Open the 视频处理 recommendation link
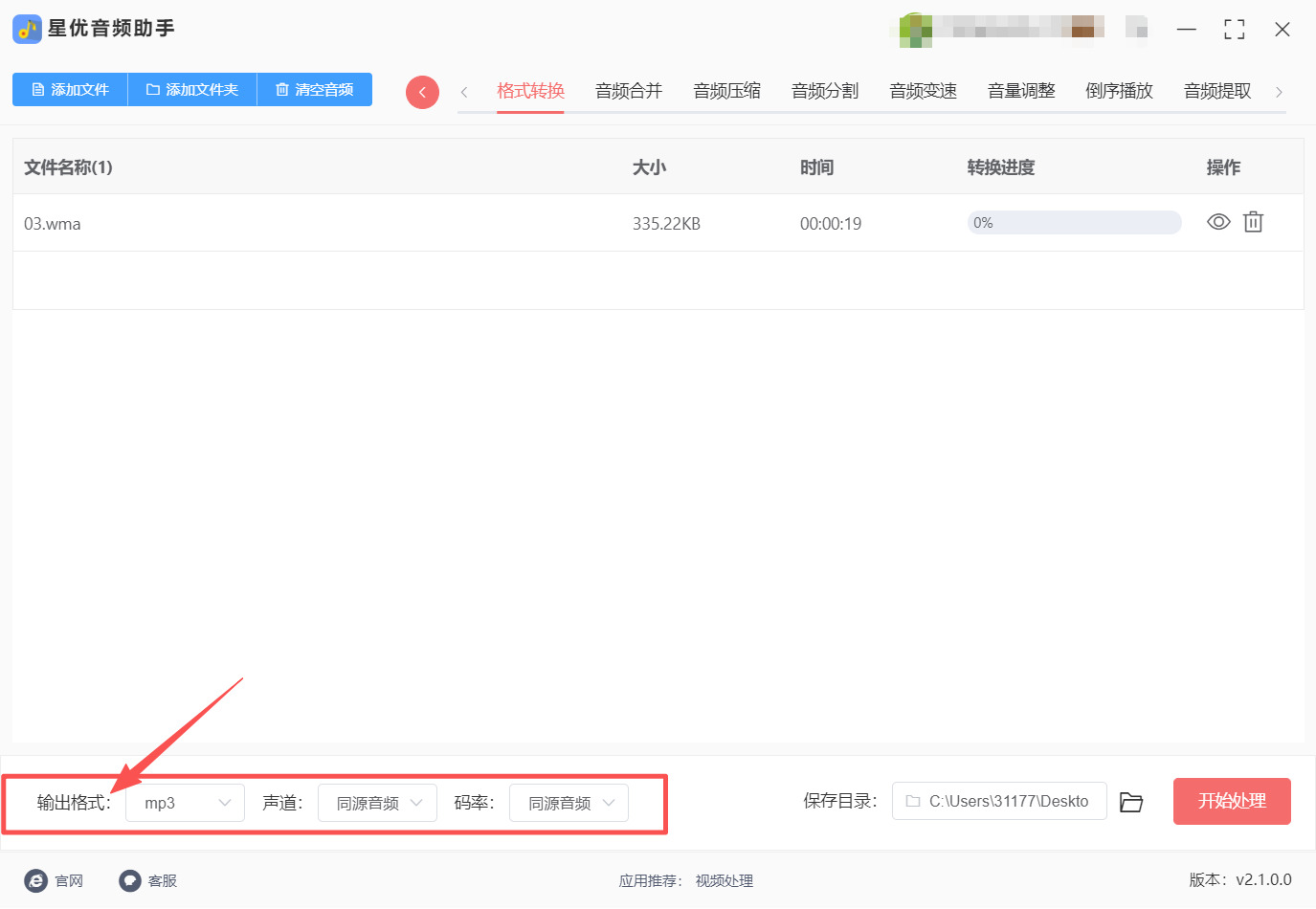The image size is (1316, 909). click(724, 880)
